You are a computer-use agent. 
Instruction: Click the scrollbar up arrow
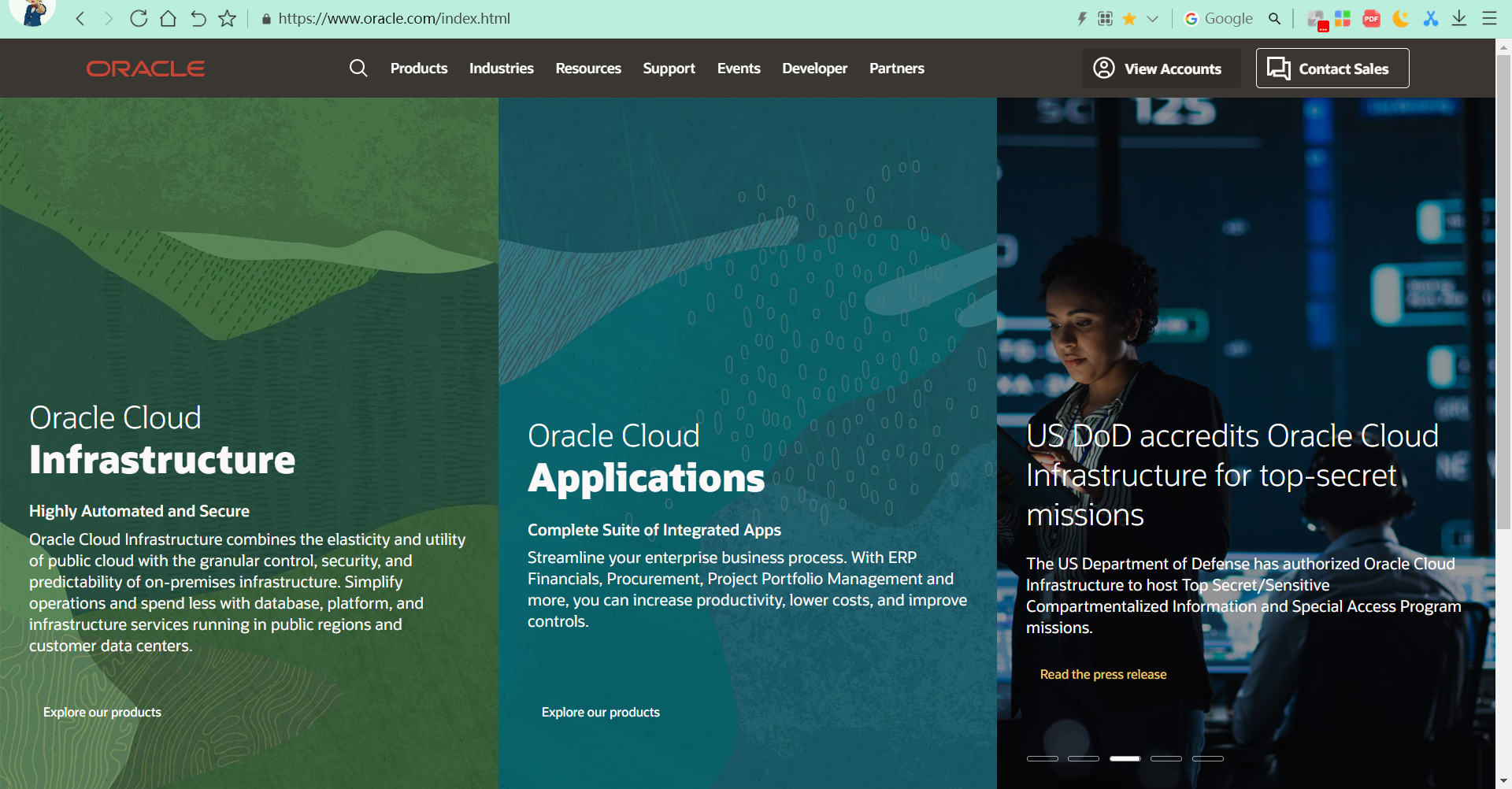(1503, 46)
